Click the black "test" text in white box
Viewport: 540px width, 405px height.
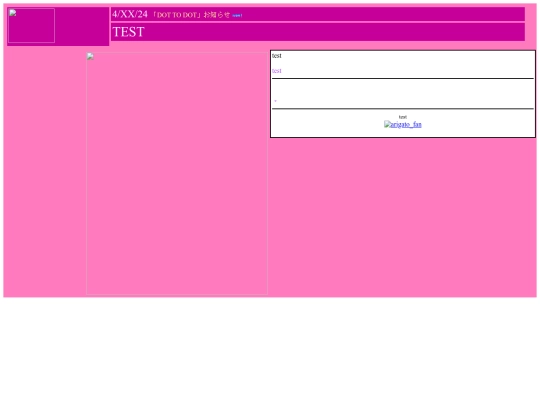pos(277,56)
